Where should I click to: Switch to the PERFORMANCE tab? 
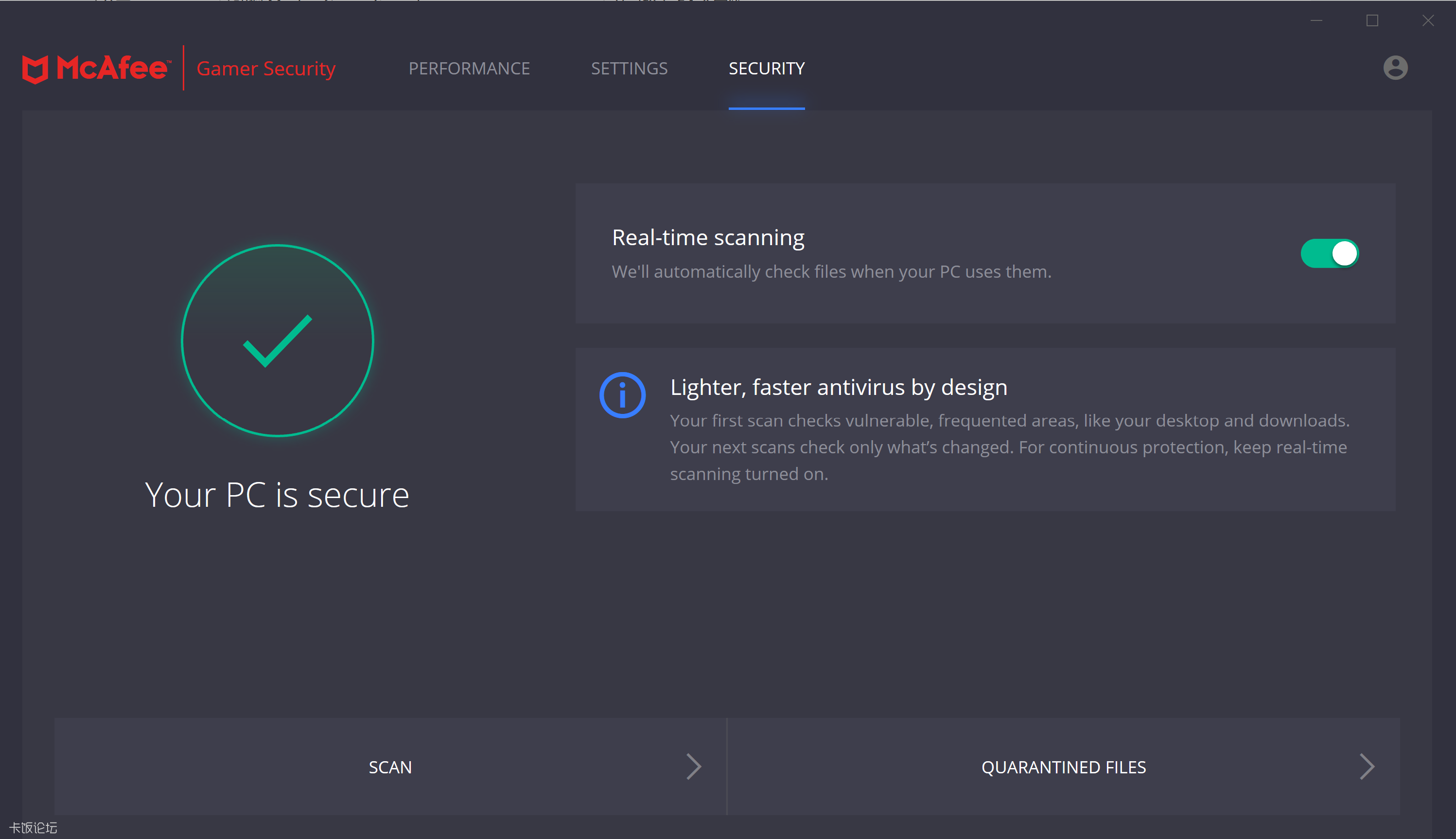[x=469, y=69]
